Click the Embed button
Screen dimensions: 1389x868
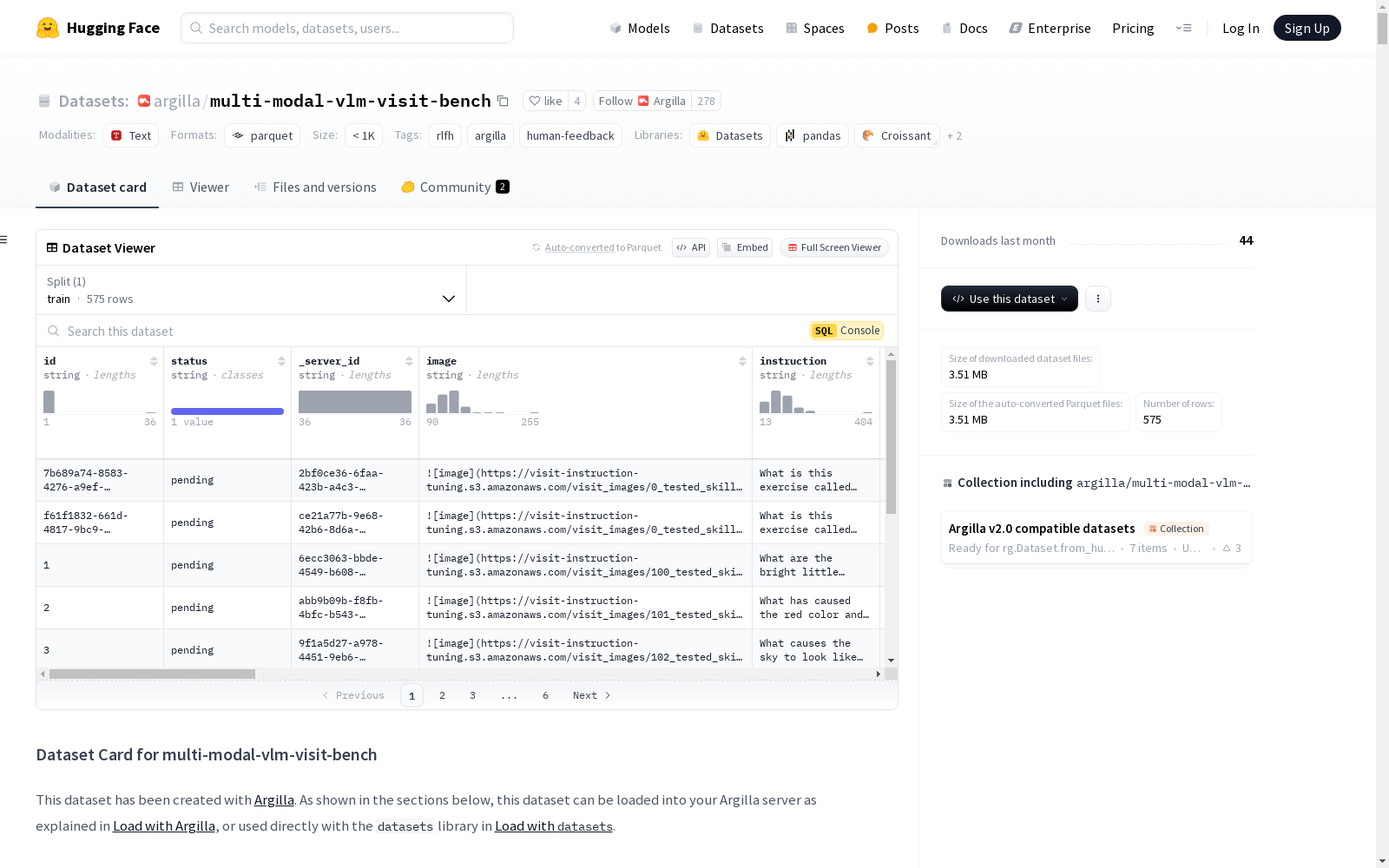(745, 247)
